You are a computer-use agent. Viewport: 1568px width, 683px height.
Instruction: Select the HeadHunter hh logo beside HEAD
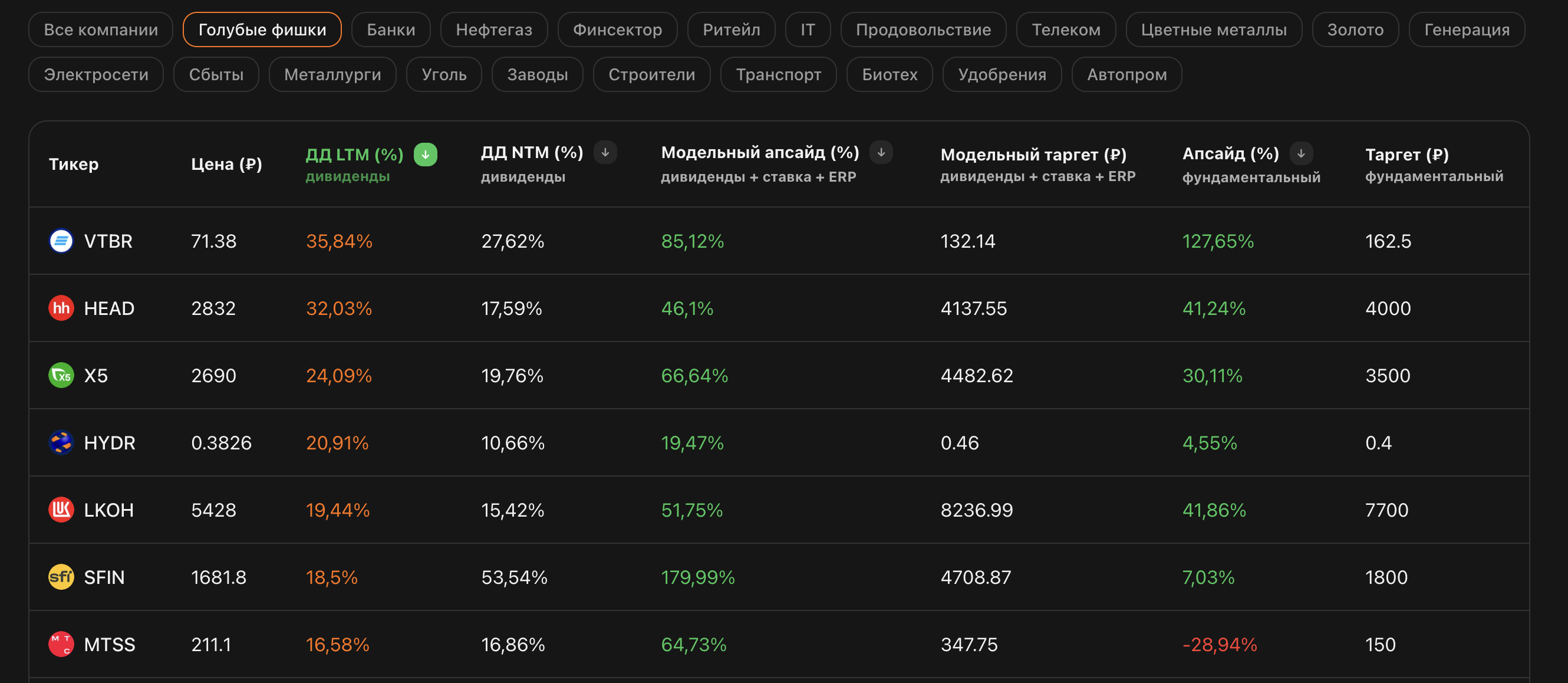61,308
